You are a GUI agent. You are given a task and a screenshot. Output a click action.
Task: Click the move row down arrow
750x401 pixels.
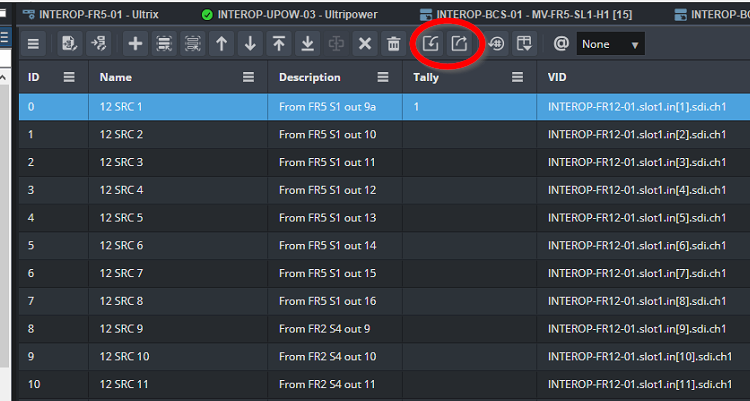point(250,44)
